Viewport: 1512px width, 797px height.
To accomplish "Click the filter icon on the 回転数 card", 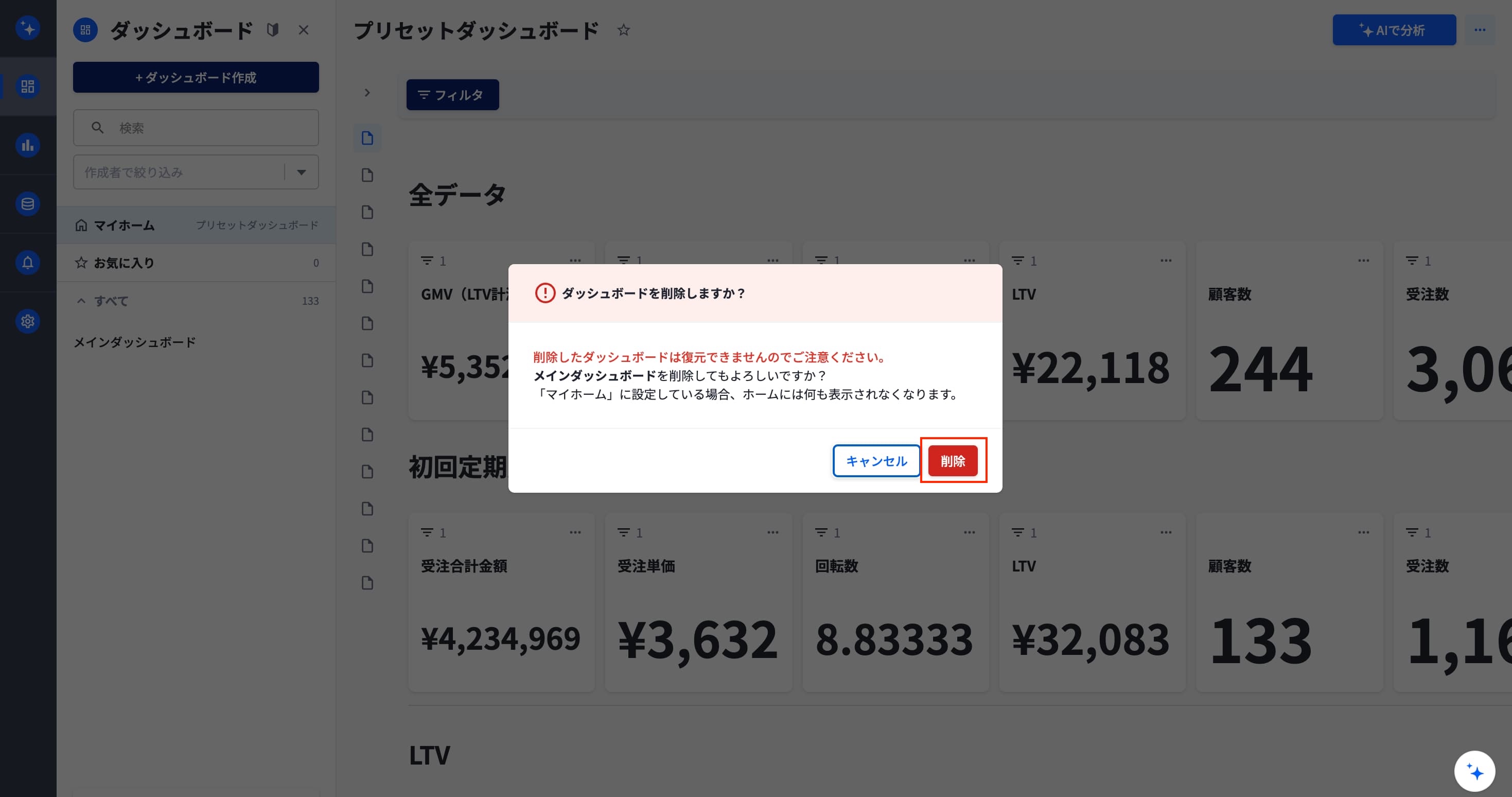I will pyautogui.click(x=822, y=532).
